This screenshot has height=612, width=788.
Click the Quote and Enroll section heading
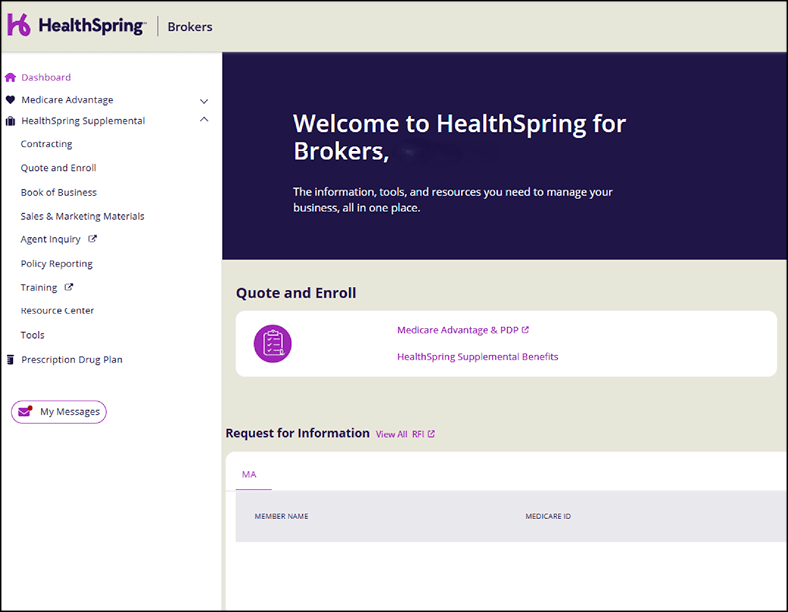click(x=296, y=293)
